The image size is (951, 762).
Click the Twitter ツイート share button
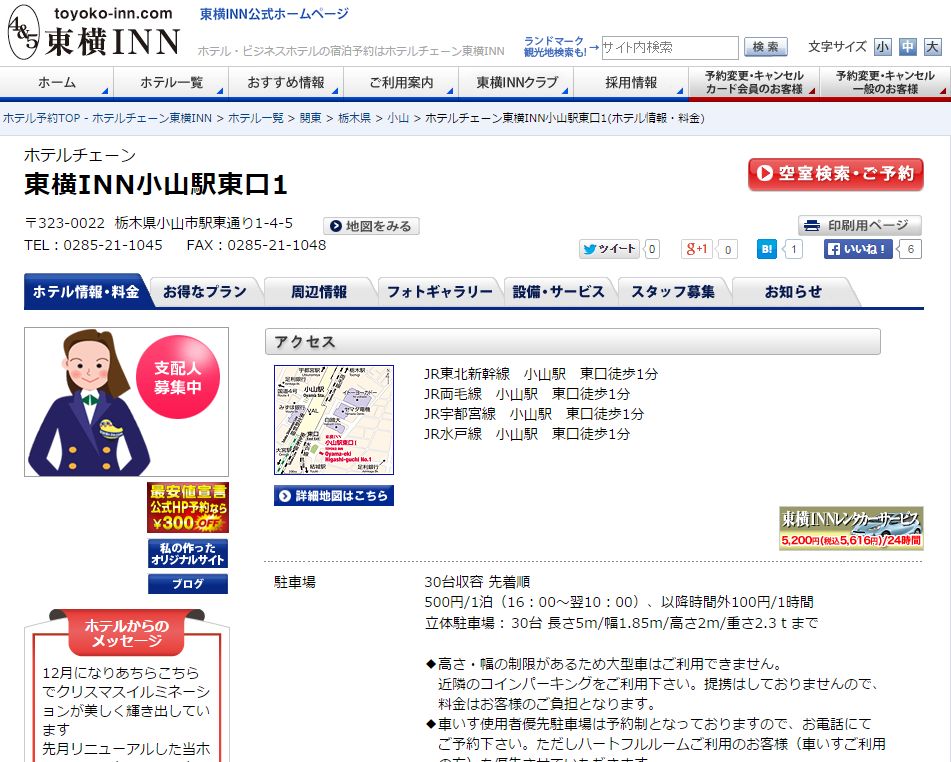[x=609, y=249]
